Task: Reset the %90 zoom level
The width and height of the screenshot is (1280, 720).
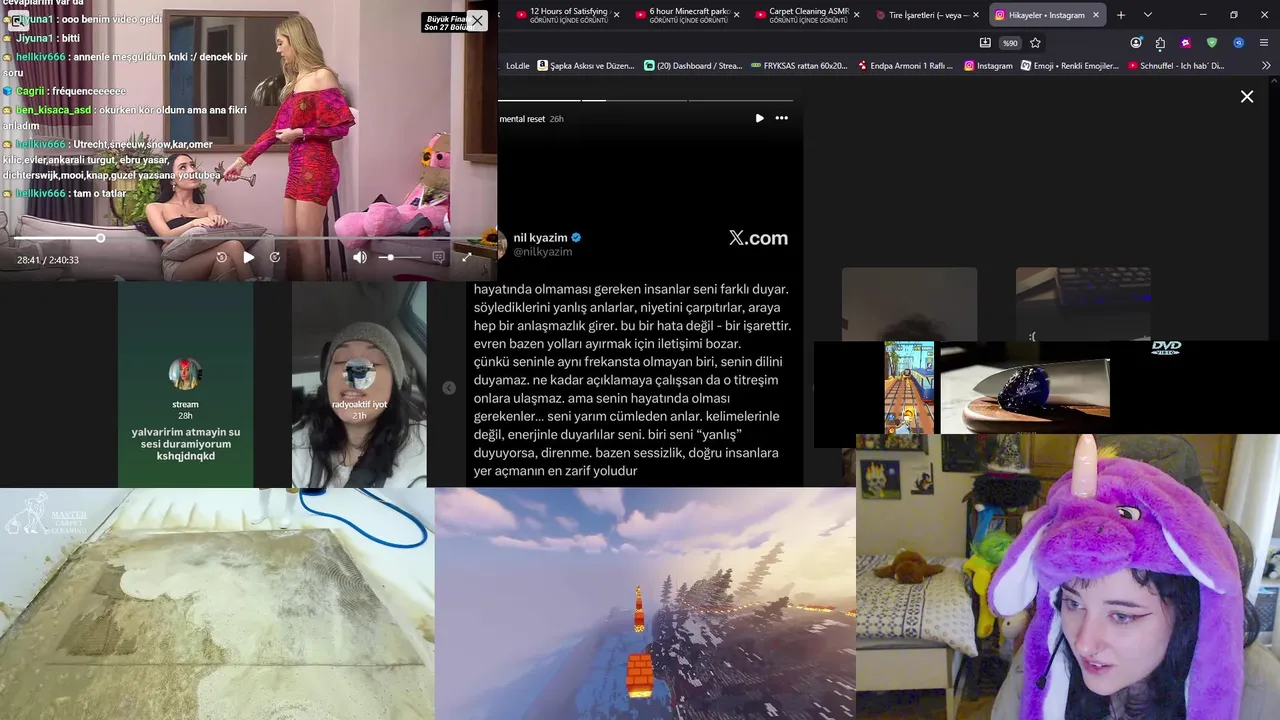Action: [1010, 43]
